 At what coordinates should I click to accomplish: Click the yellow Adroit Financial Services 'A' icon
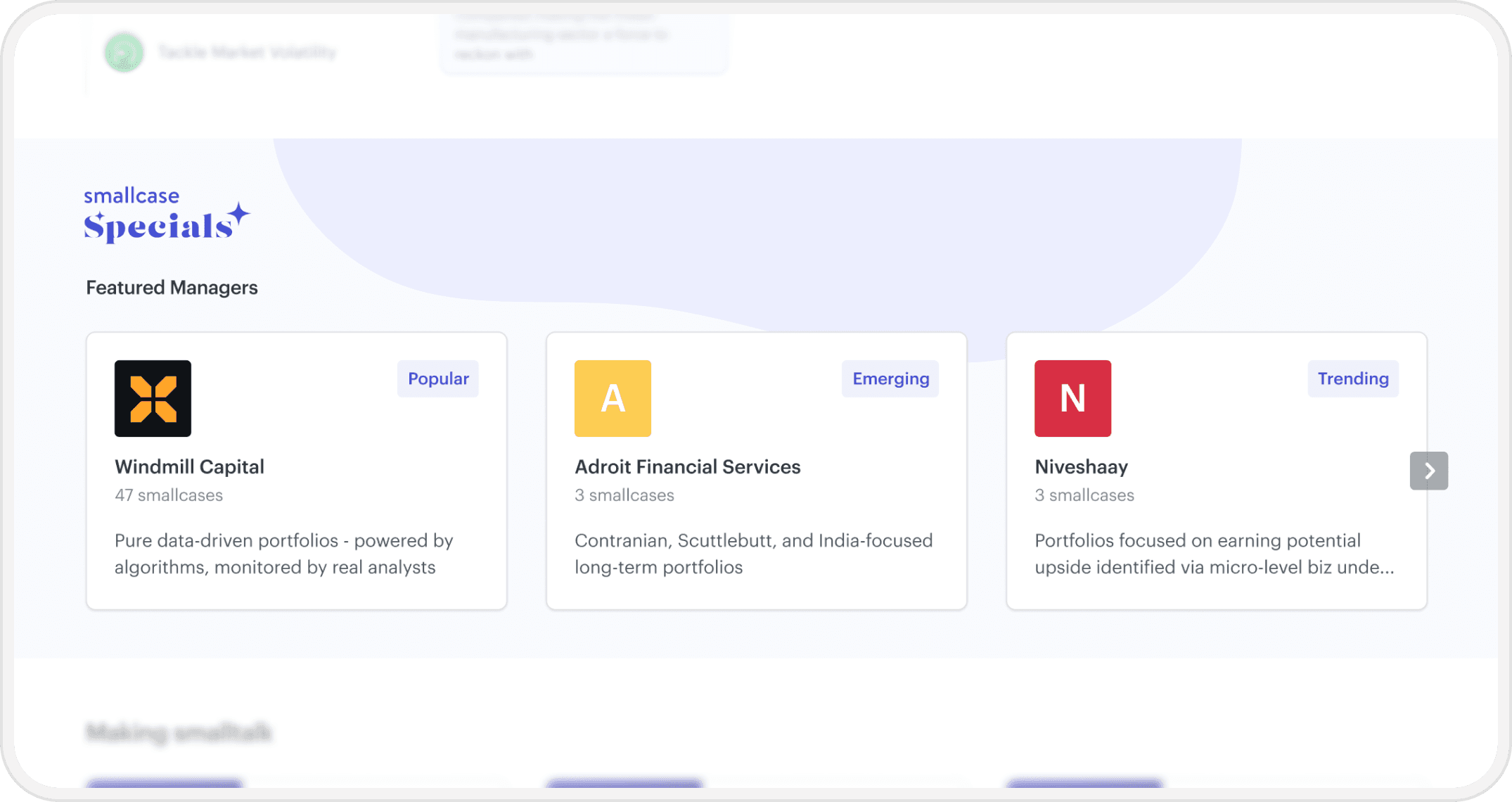pyautogui.click(x=613, y=398)
